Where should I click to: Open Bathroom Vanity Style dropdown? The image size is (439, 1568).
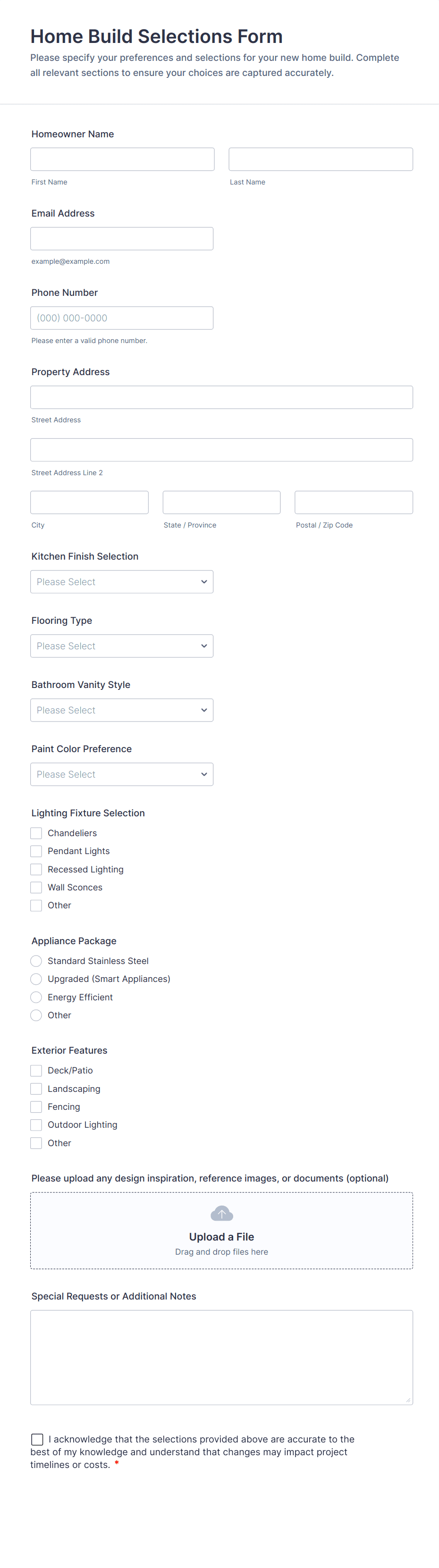(122, 710)
